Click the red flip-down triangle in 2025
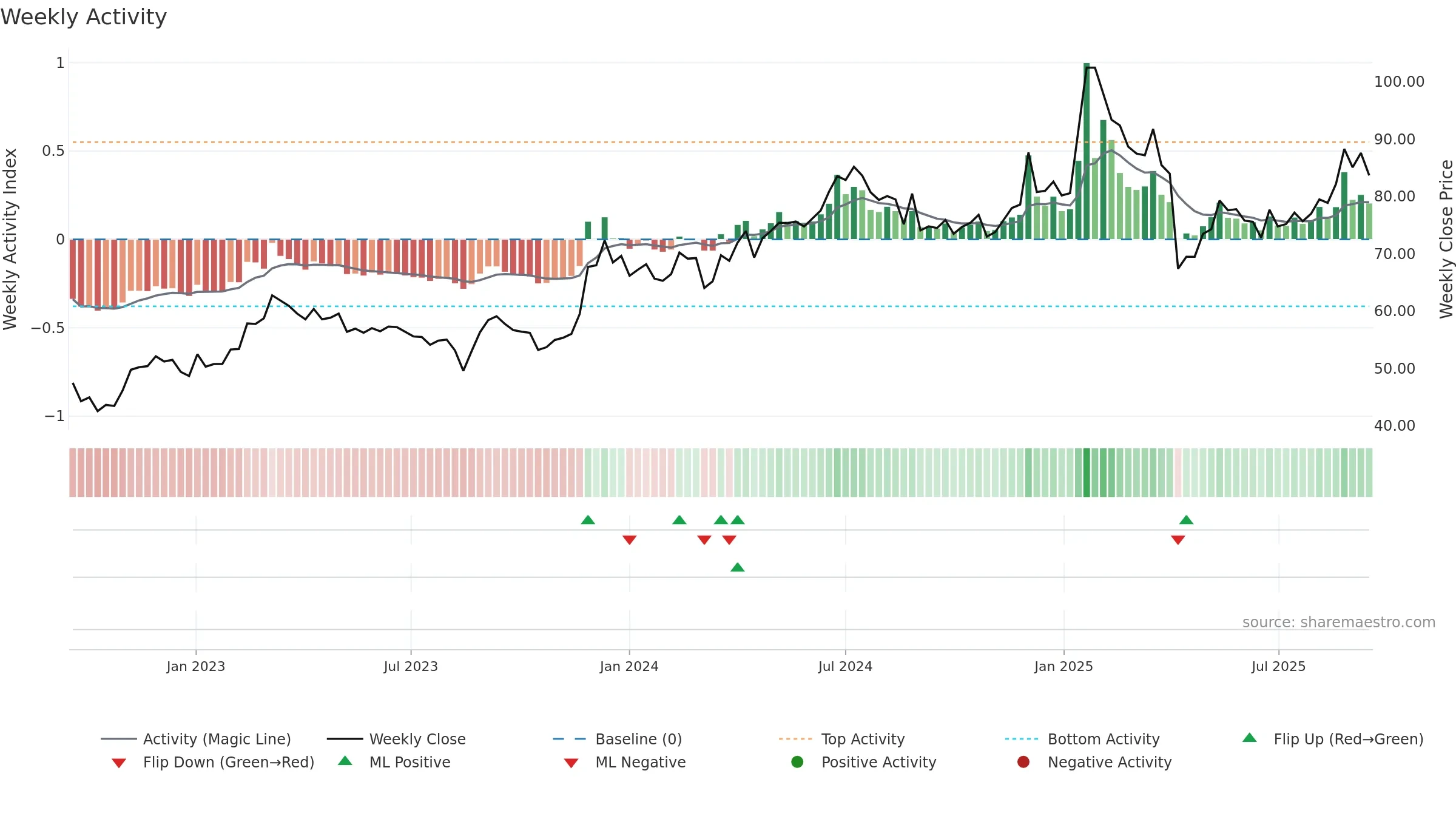The height and width of the screenshot is (819, 1456). 1178,540
